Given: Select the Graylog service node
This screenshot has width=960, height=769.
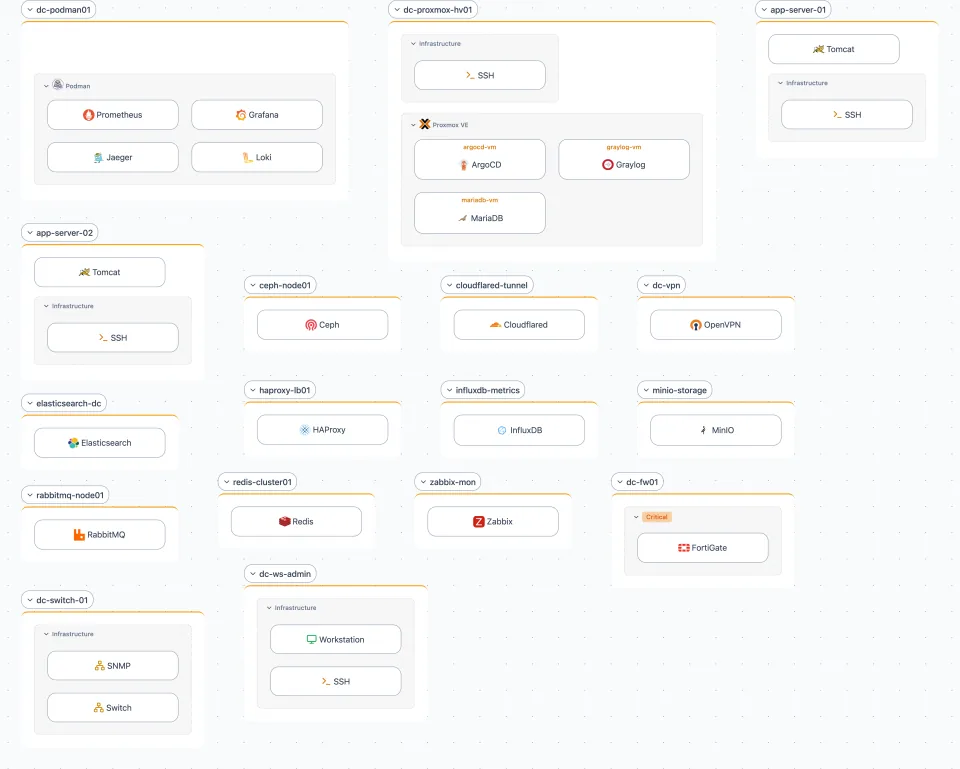Looking at the screenshot, I should [624, 159].
